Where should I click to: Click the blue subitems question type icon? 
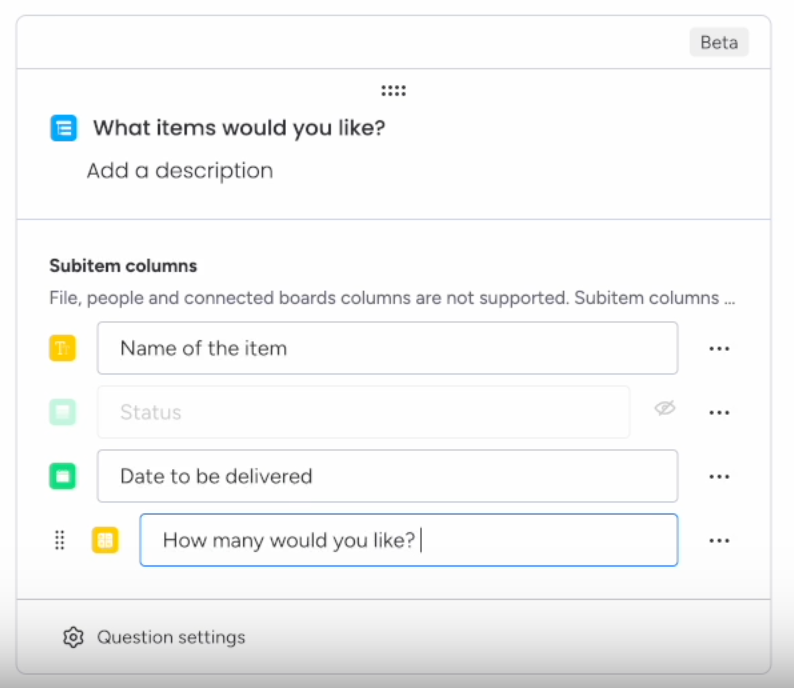tap(64, 128)
